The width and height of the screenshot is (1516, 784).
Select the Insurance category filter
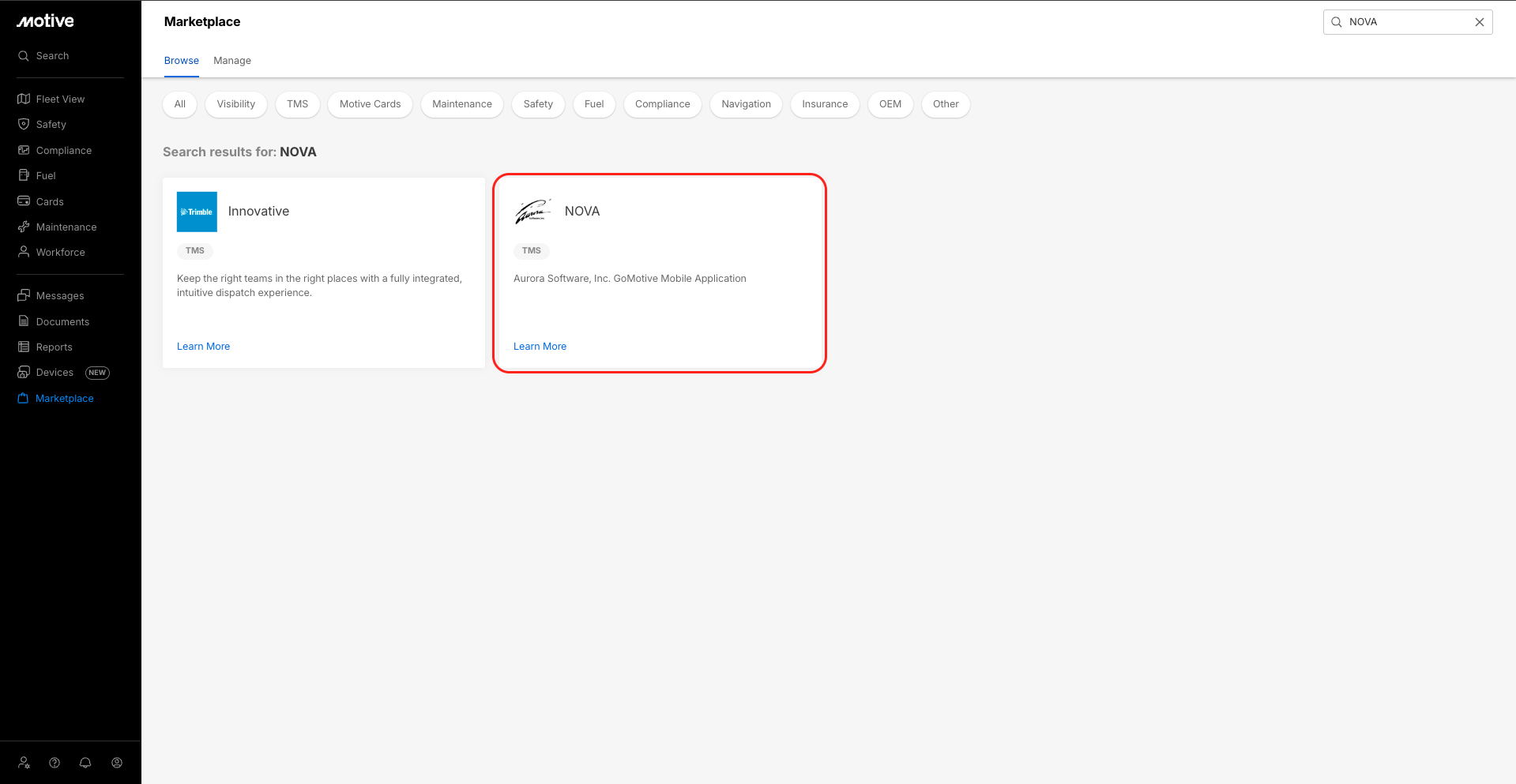tap(824, 104)
